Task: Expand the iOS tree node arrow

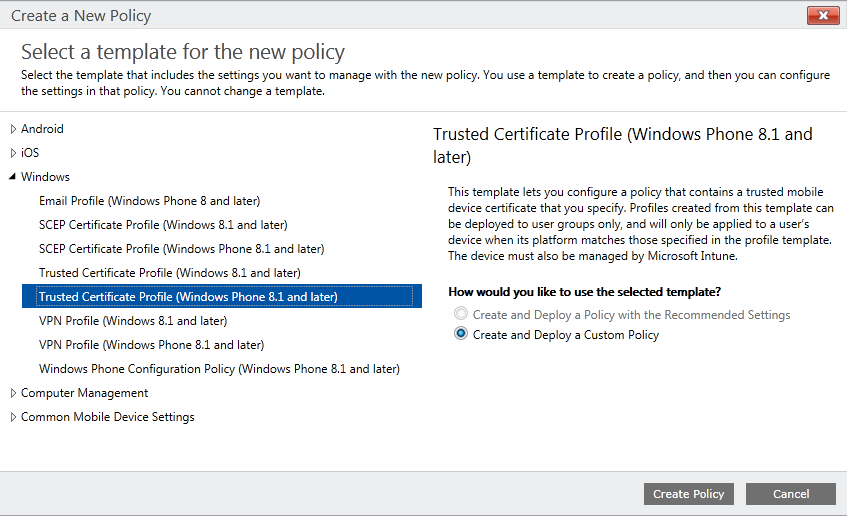Action: click(x=13, y=153)
